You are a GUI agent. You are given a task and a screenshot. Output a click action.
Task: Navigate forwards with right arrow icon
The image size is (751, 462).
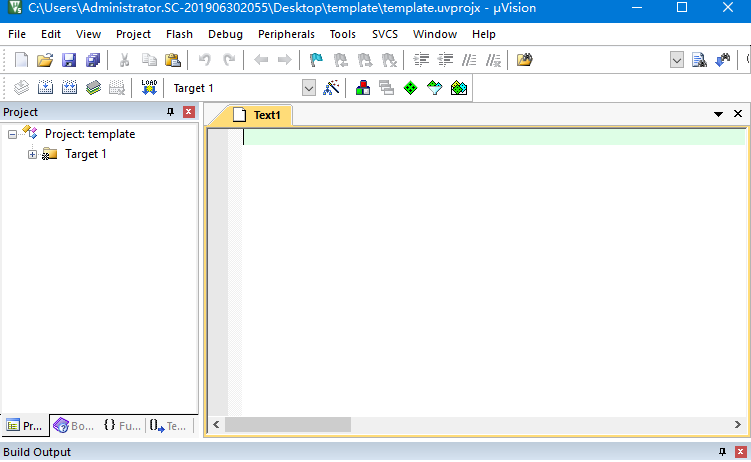tap(284, 60)
